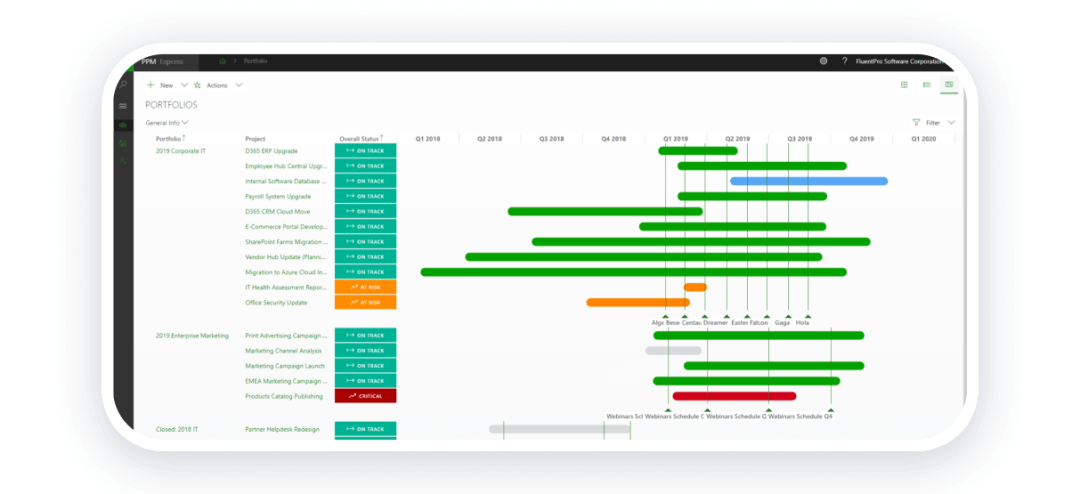Open the 2019 Enterprise Marketing portfolio
This screenshot has height=494, width=1080.
coord(192,336)
